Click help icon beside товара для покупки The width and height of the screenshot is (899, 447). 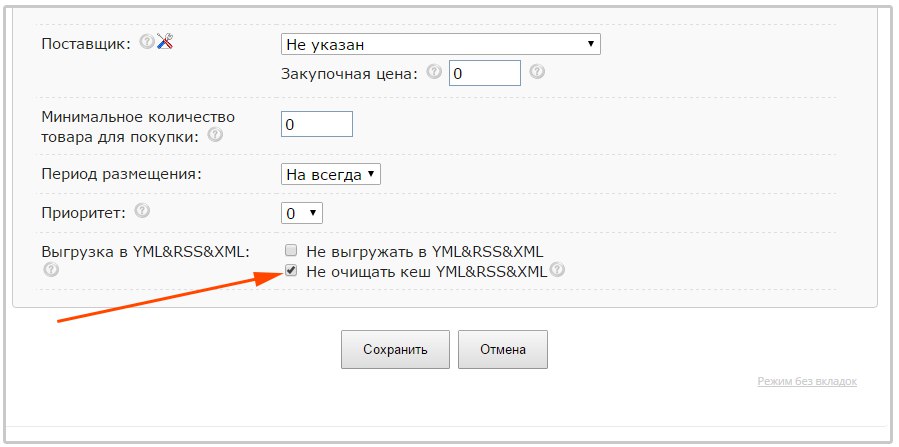[x=214, y=135]
